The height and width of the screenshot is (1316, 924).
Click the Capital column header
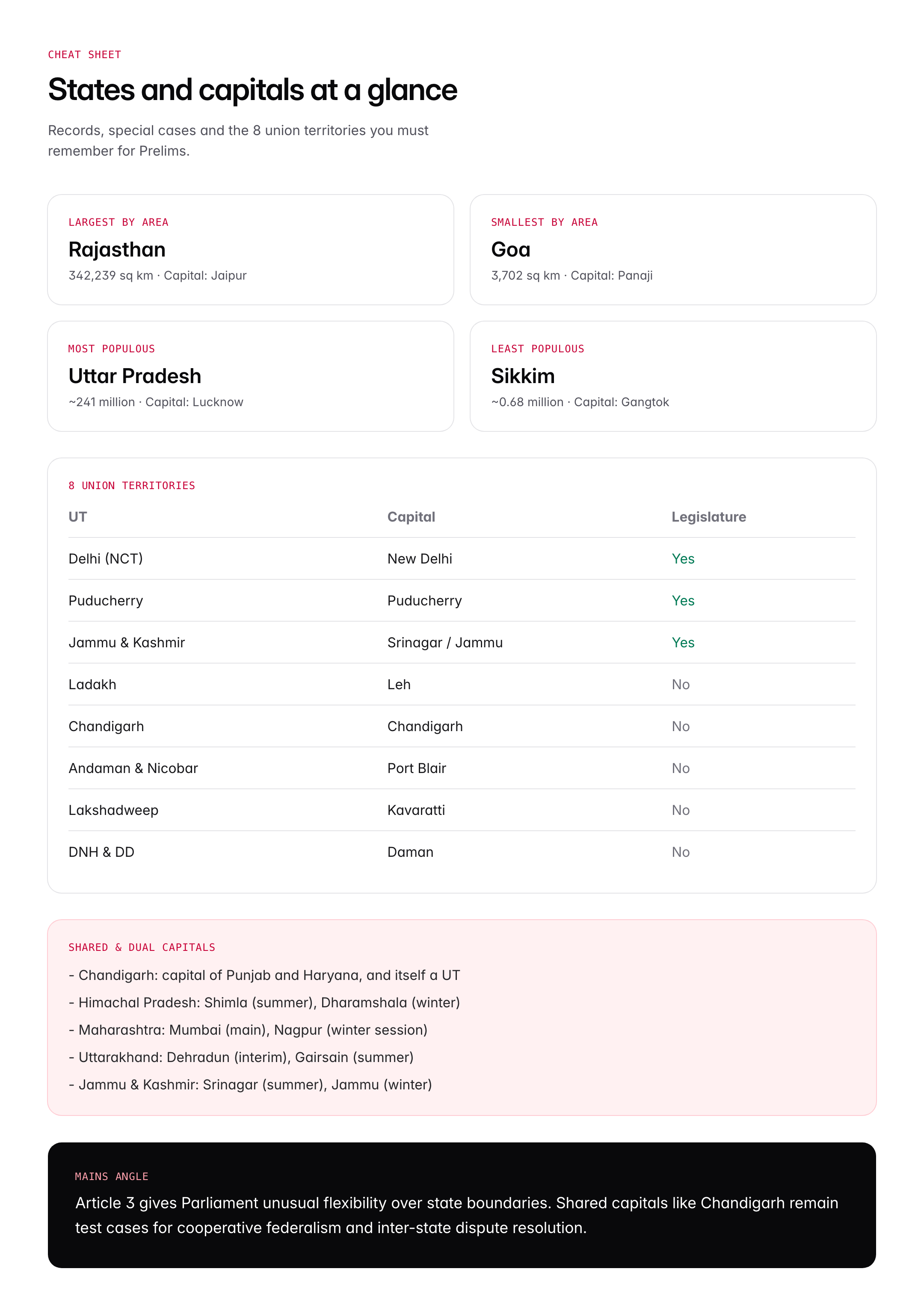(411, 517)
